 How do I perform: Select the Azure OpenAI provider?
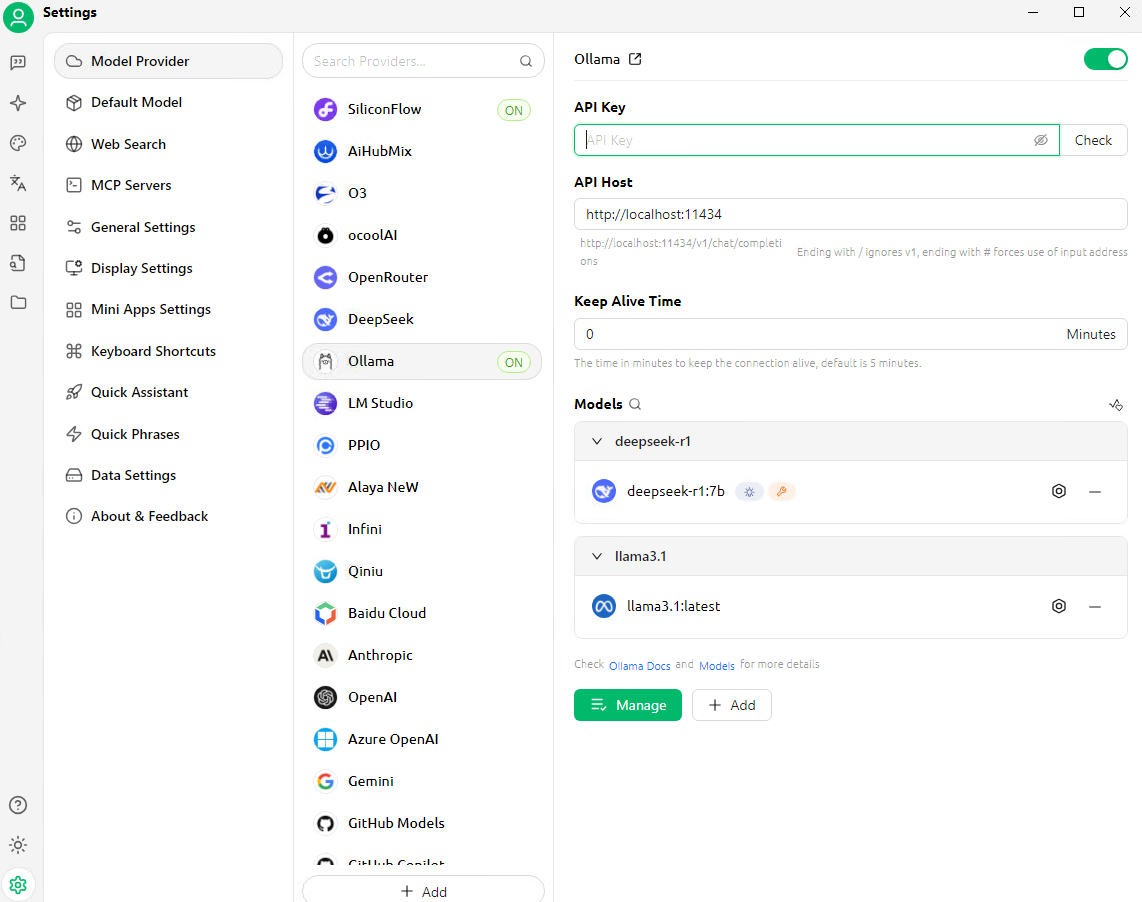[x=422, y=740]
